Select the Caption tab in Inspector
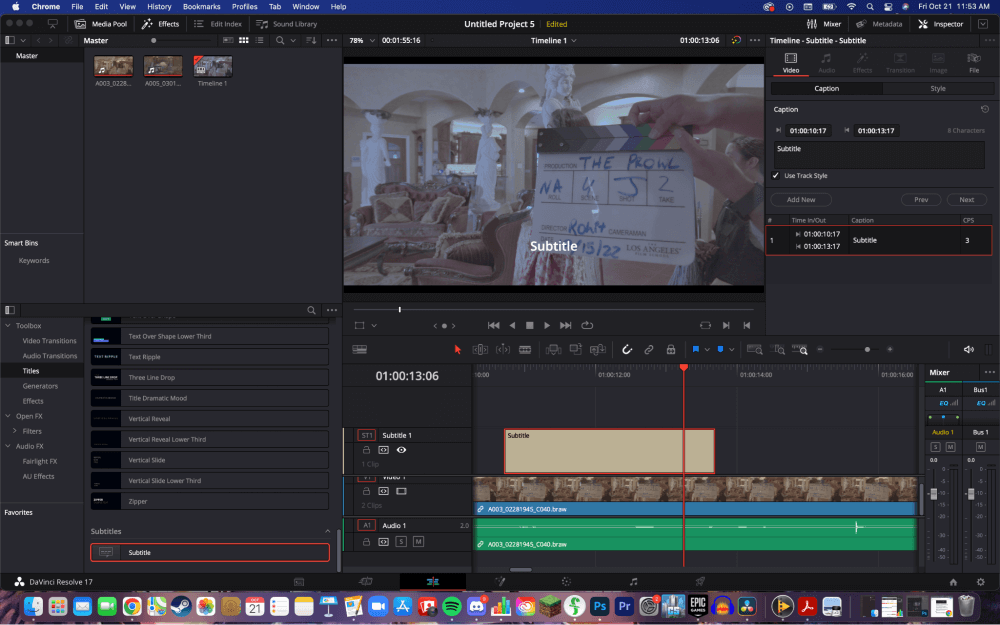Viewport: 1000px width, 625px height. [827, 89]
